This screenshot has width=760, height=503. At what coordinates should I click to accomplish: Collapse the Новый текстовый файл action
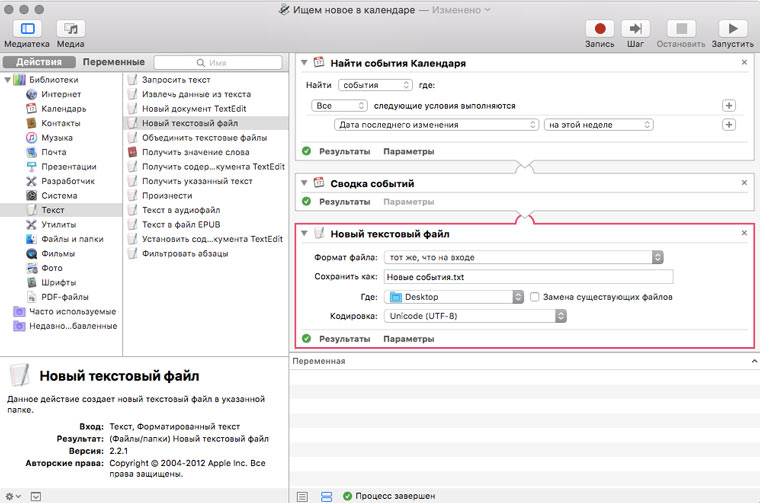(x=304, y=234)
